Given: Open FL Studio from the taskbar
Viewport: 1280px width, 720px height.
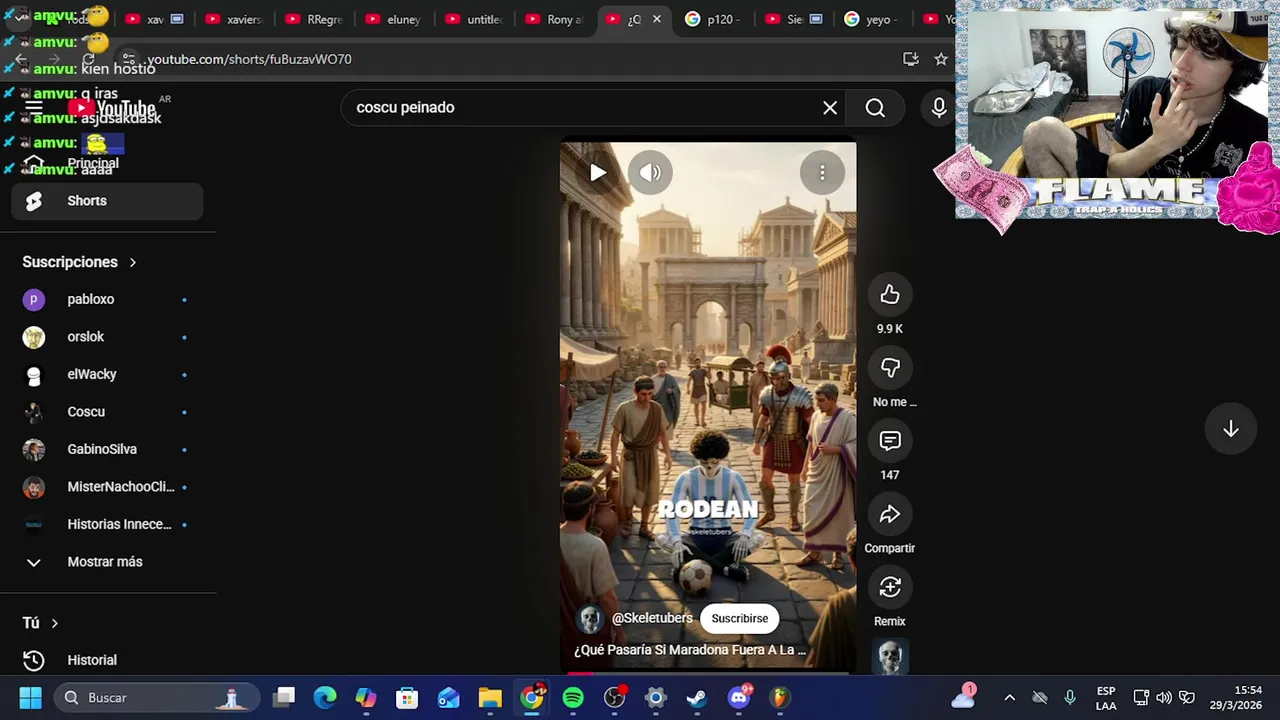Looking at the screenshot, I should tap(780, 698).
